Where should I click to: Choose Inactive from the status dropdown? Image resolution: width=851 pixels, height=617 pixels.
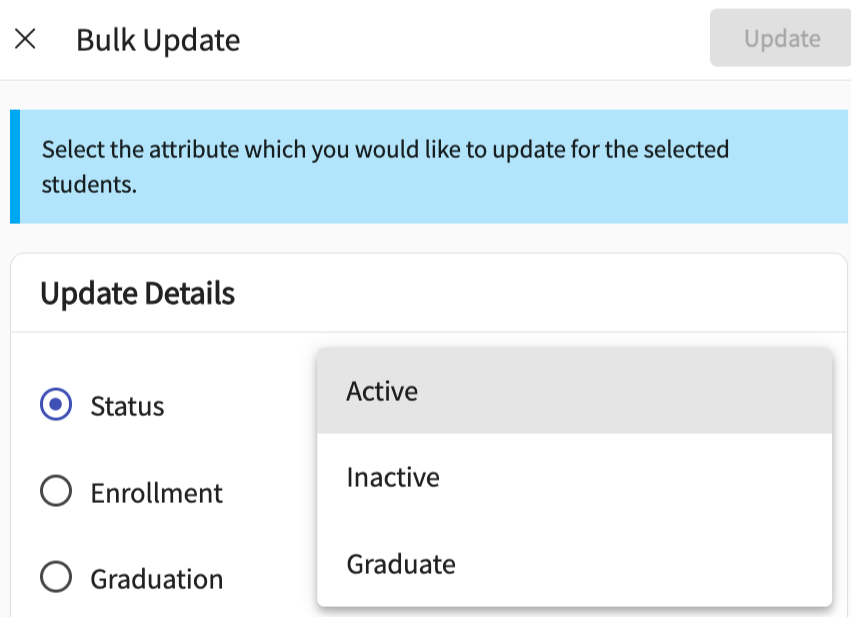click(x=393, y=477)
